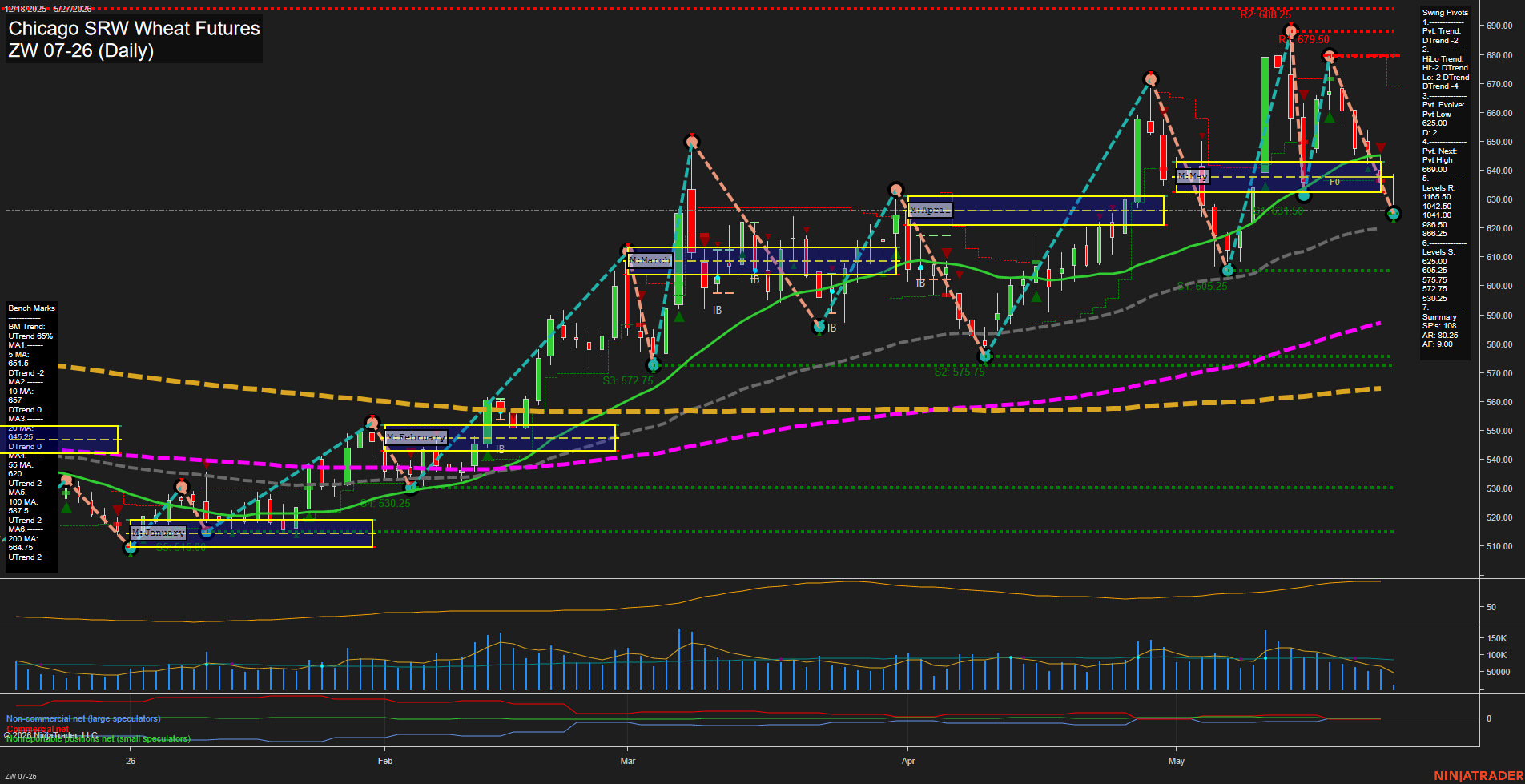Click the 'Apr' date axis label
Viewport: 1525px width, 784px height.
(x=908, y=761)
